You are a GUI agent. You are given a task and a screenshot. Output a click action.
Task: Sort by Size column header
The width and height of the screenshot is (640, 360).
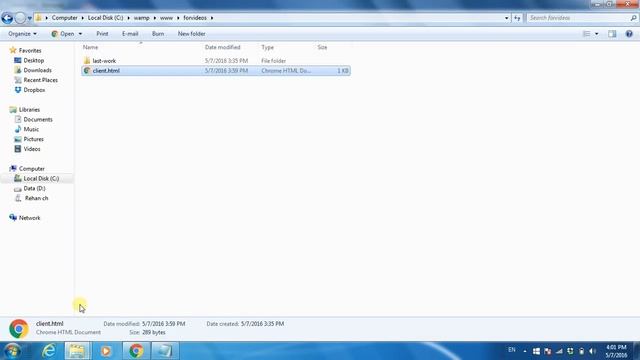click(x=322, y=47)
